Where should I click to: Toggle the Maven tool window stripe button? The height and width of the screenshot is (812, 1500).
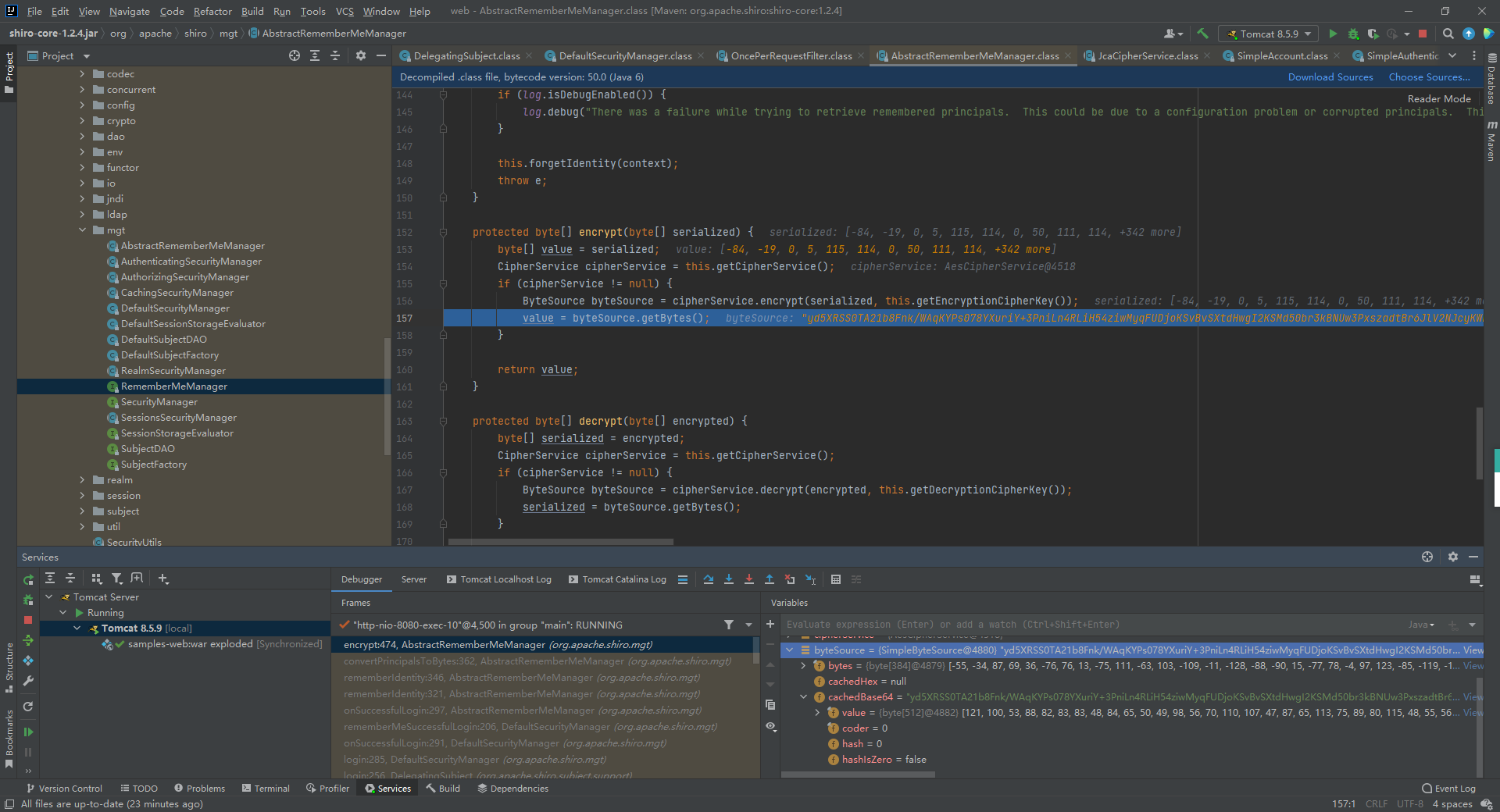click(x=1491, y=141)
